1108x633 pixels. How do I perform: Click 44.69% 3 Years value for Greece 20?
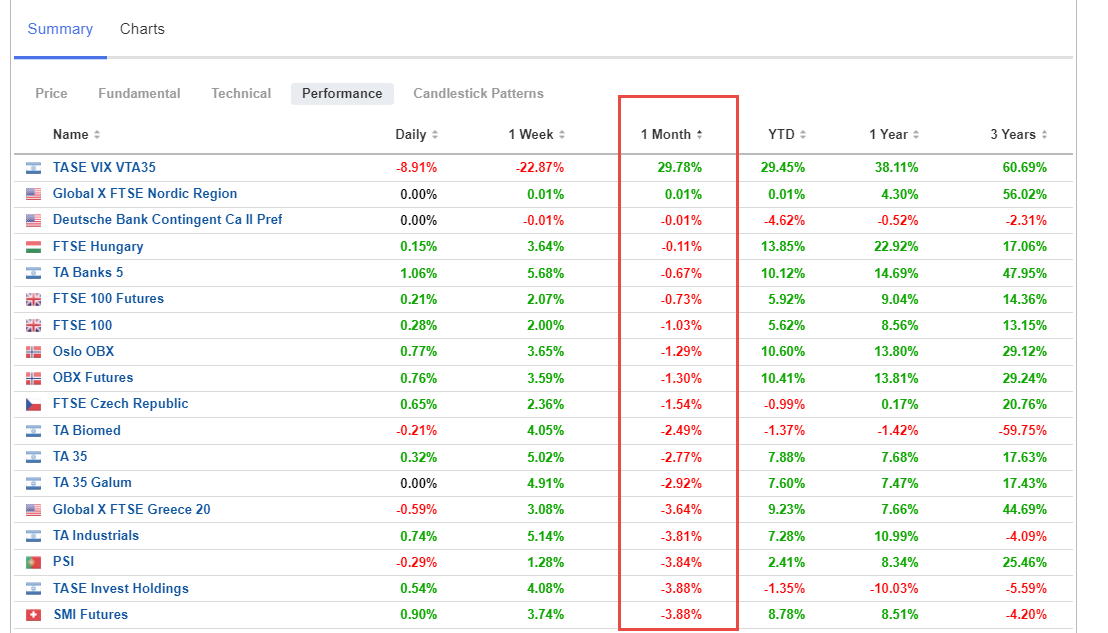click(1025, 509)
